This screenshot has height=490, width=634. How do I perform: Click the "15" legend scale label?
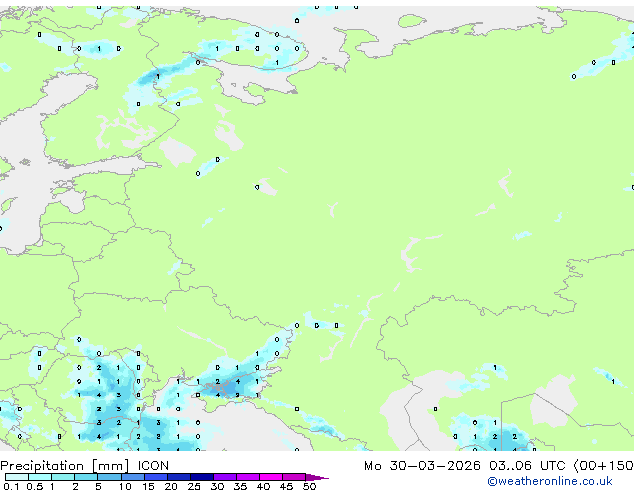(148, 486)
